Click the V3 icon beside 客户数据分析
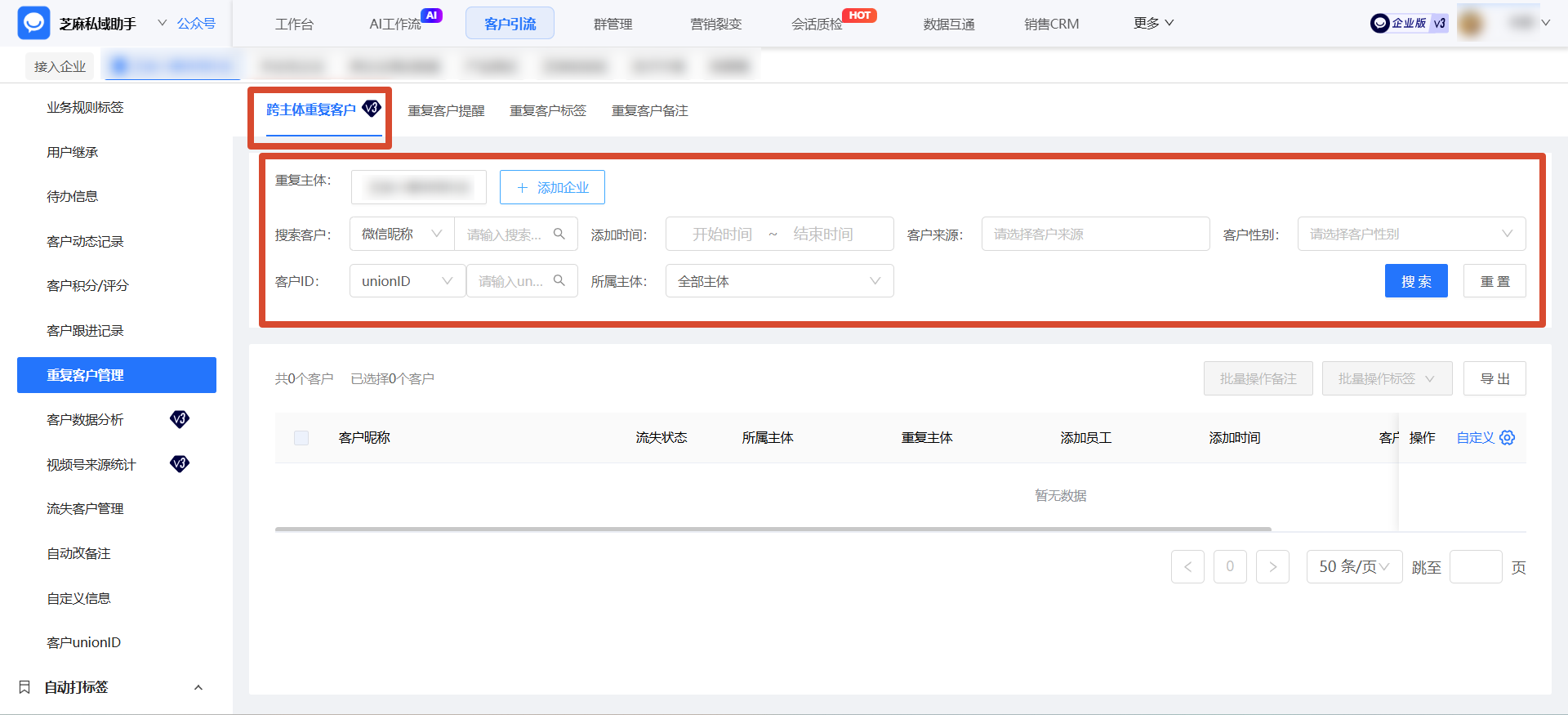1568x715 pixels. point(180,419)
